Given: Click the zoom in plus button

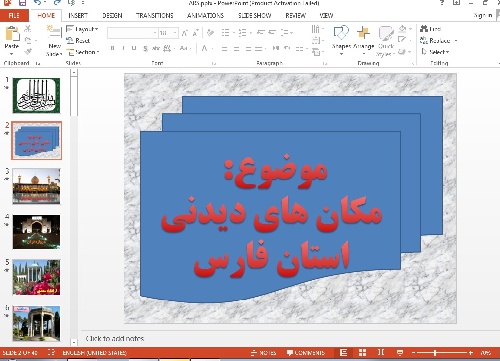Looking at the screenshot, I should tap(470, 352).
